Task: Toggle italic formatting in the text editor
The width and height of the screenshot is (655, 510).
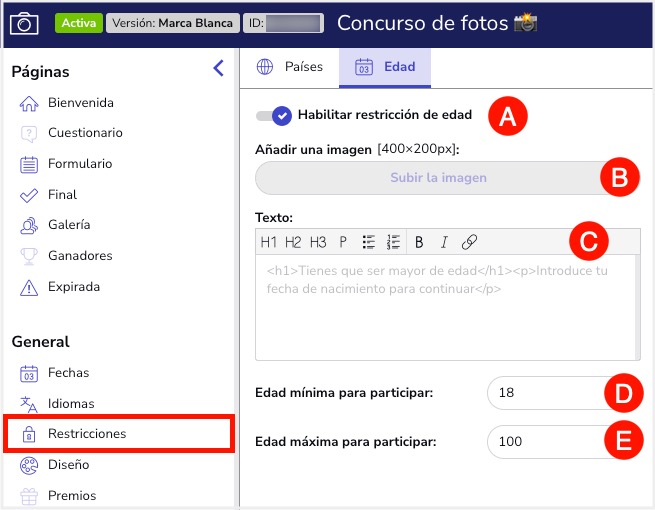Action: tap(444, 242)
